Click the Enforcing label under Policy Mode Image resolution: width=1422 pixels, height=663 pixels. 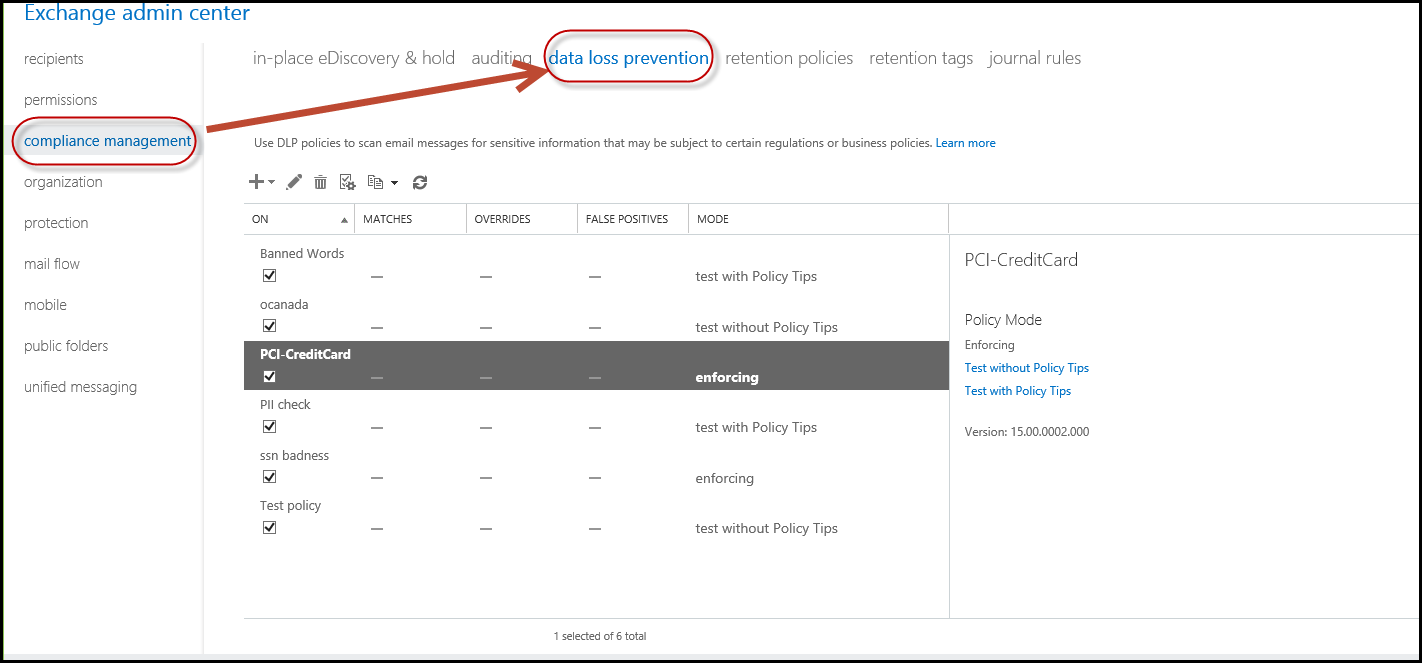[x=990, y=345]
